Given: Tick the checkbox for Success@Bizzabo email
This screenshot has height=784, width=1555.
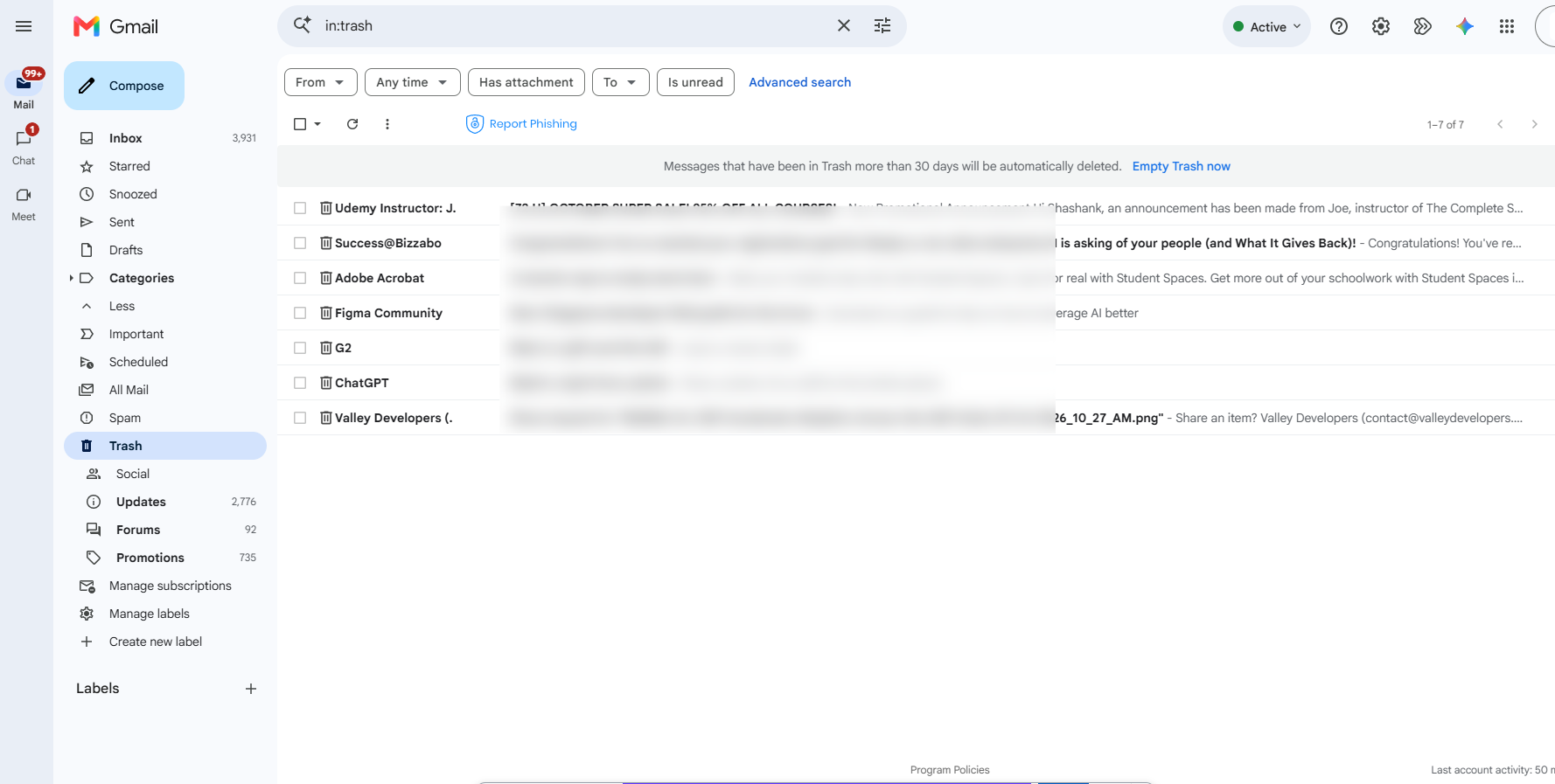Looking at the screenshot, I should pos(300,243).
